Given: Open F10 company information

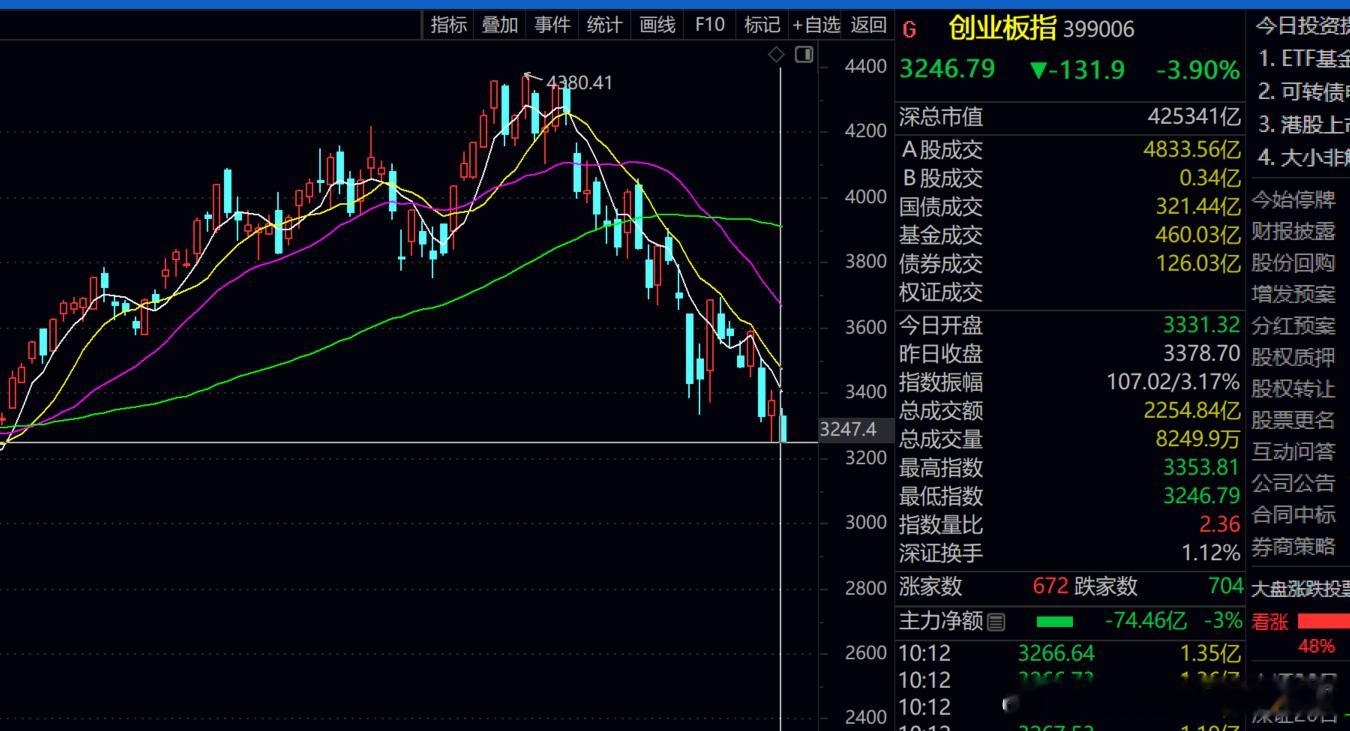Looking at the screenshot, I should (x=710, y=25).
